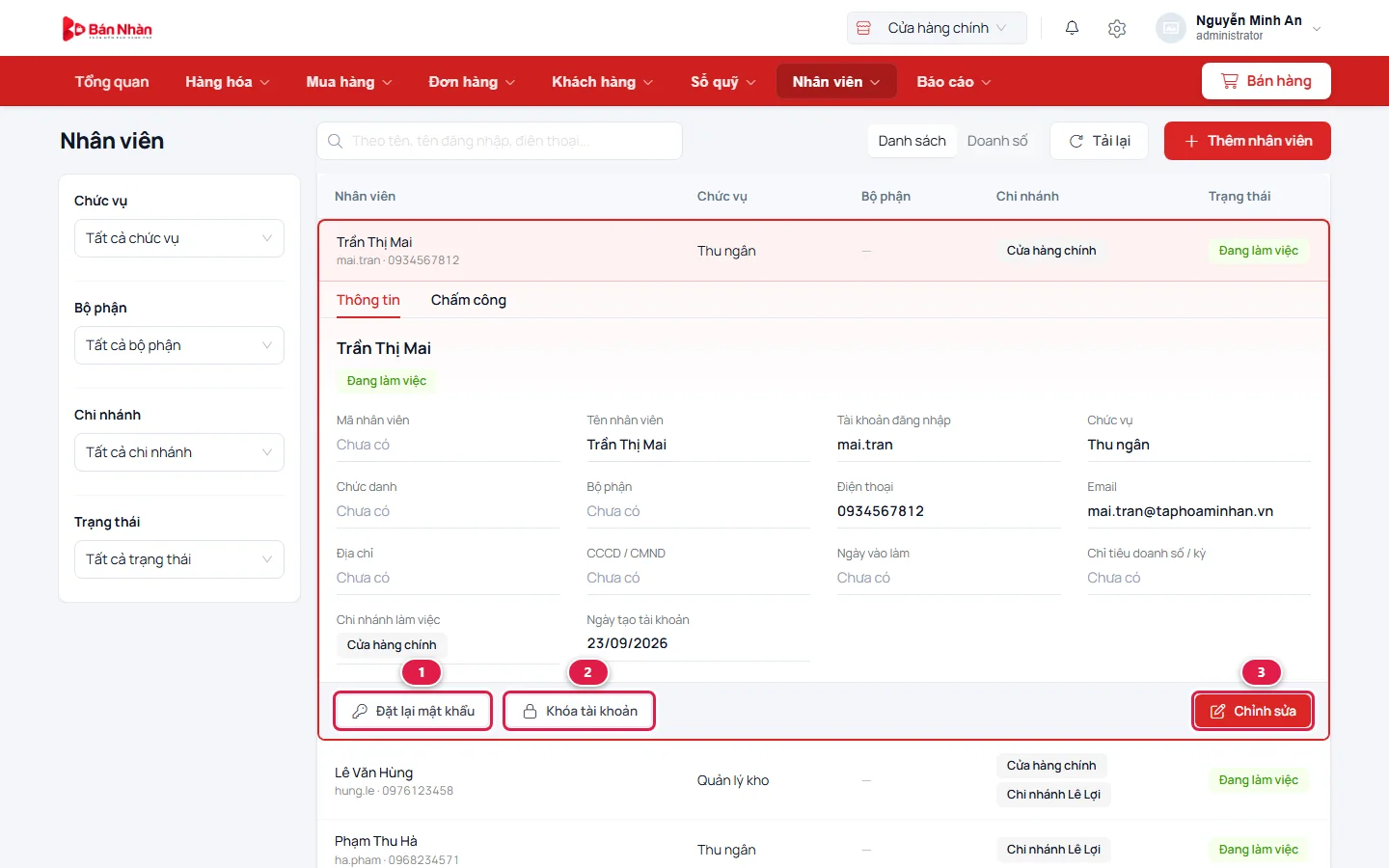Collapse the Trần Thị Mai row
The image size is (1389, 868).
[x=824, y=251]
